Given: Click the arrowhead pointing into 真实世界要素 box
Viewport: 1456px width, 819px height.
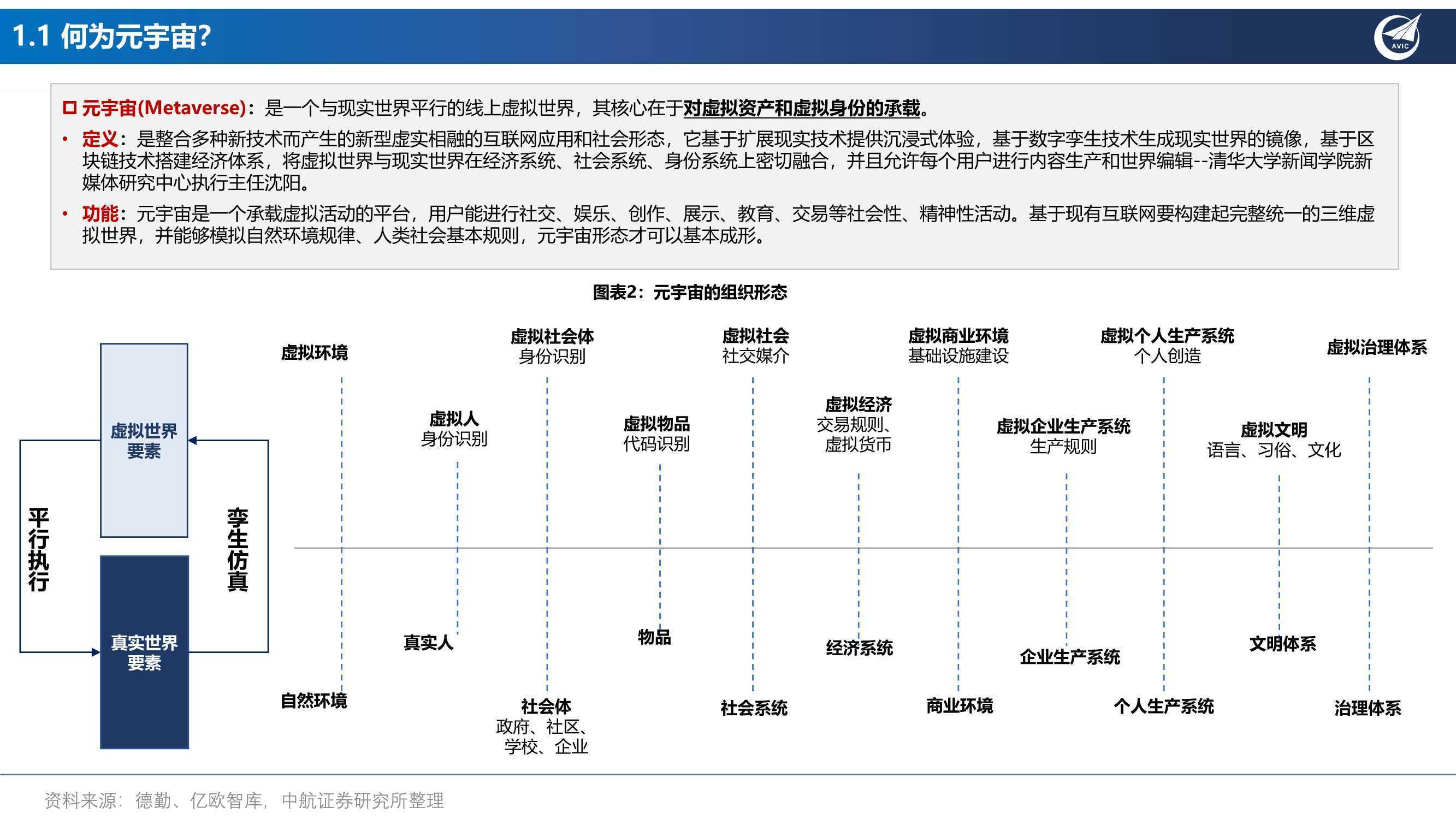Looking at the screenshot, I should pos(96,652).
